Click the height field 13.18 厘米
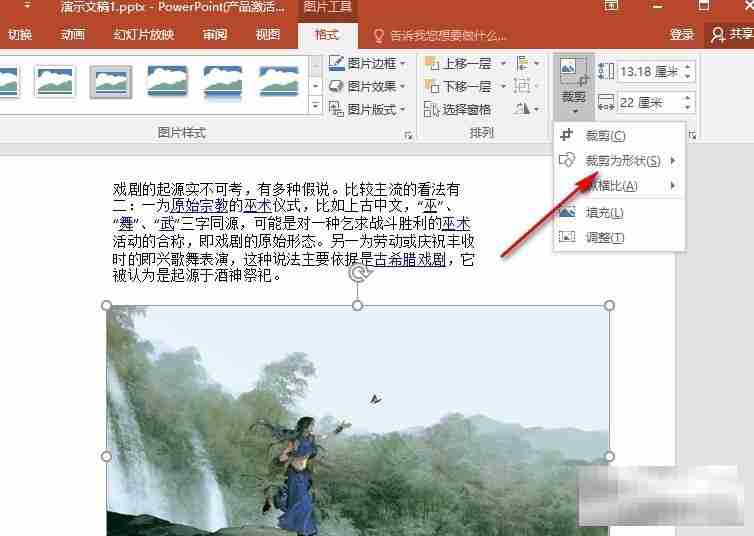The height and width of the screenshot is (536, 754). (649, 72)
